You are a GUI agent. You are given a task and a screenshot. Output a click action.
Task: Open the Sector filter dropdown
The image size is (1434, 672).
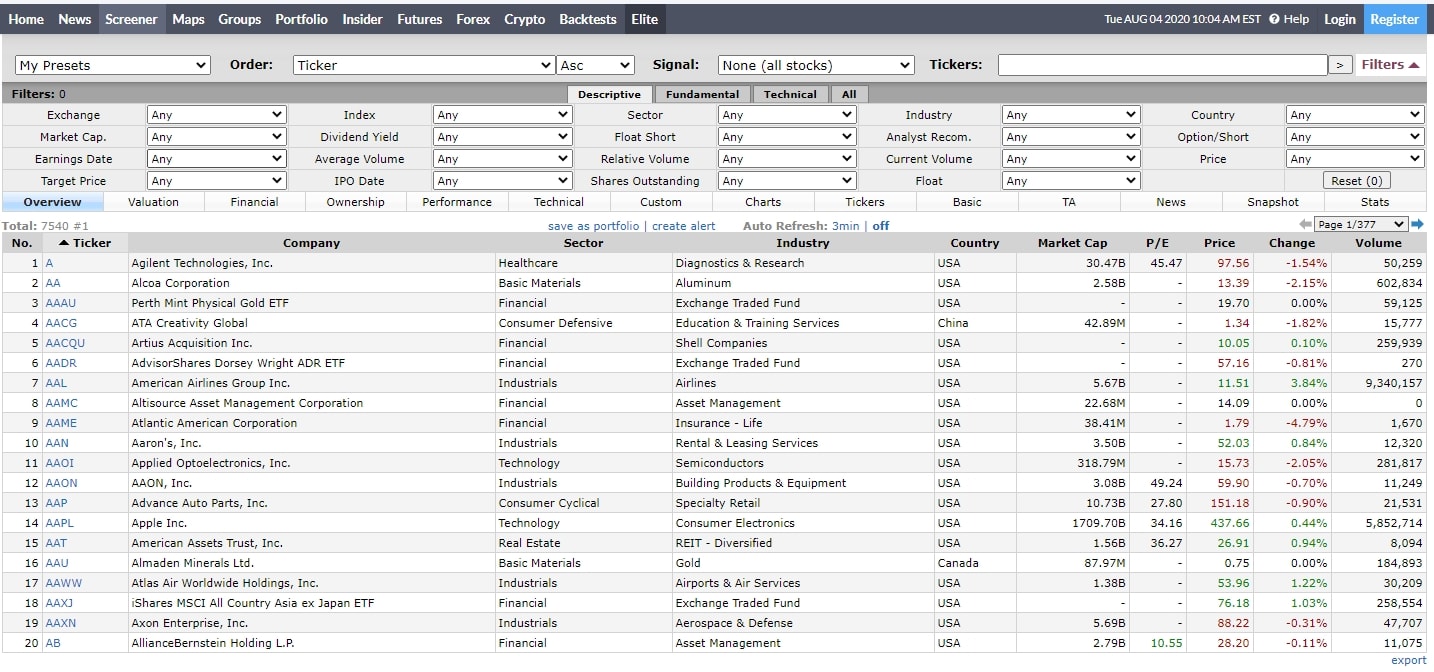click(x=788, y=115)
